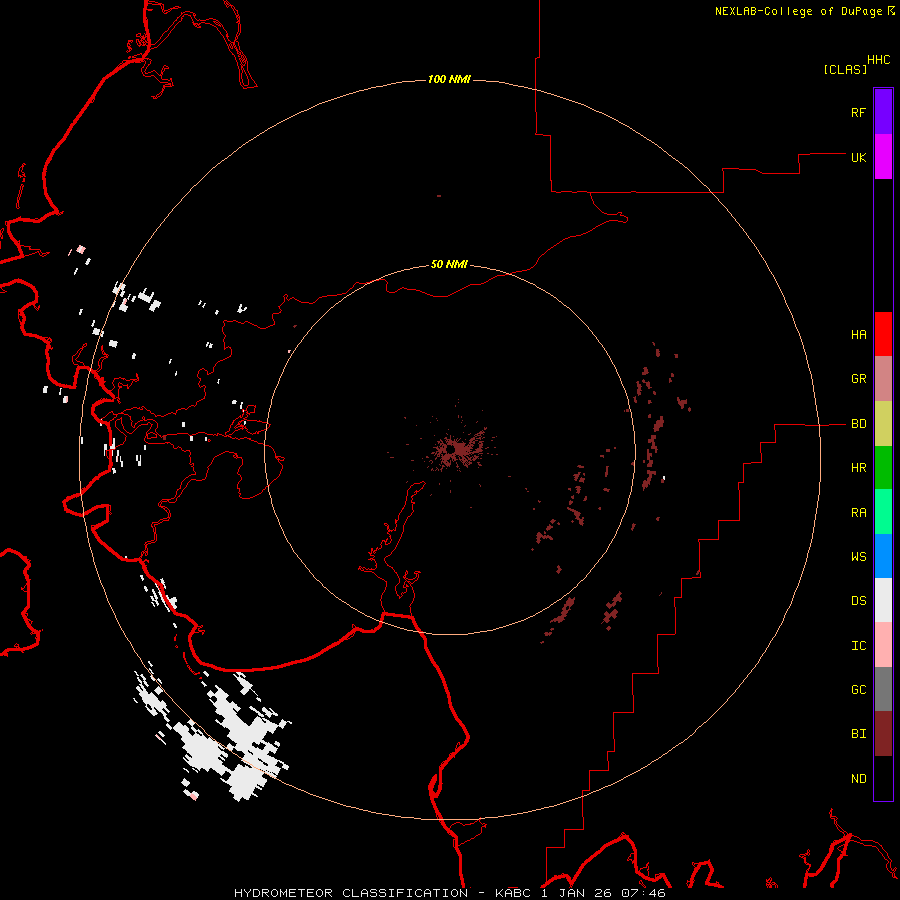The image size is (900, 900).
Task: Click the GC legend label
Action: (858, 689)
